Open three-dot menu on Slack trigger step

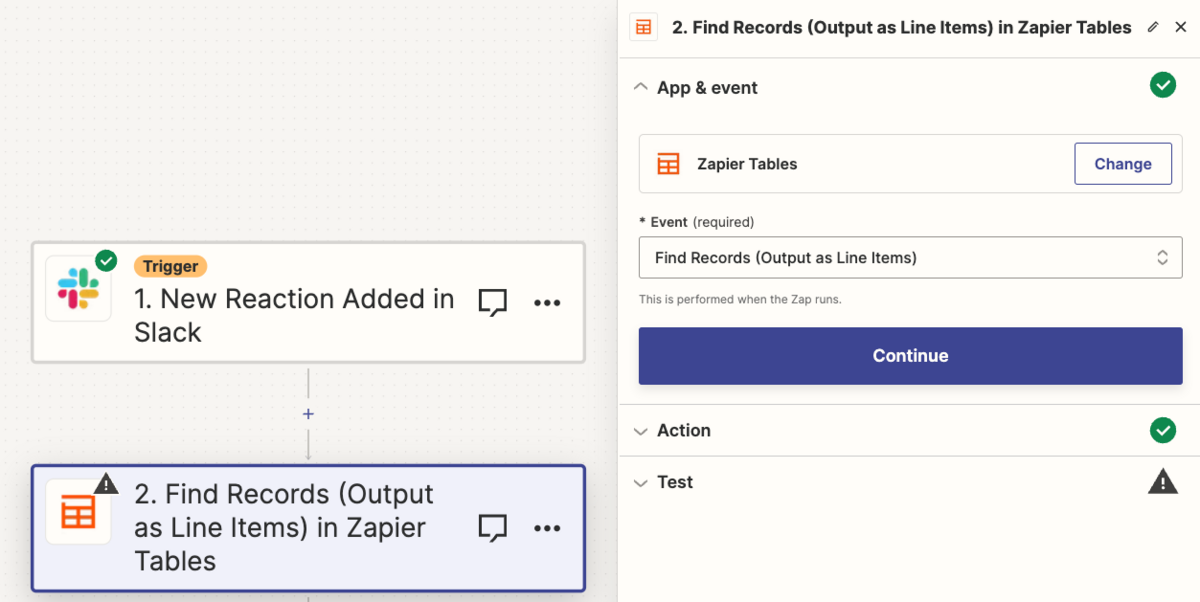coord(547,303)
